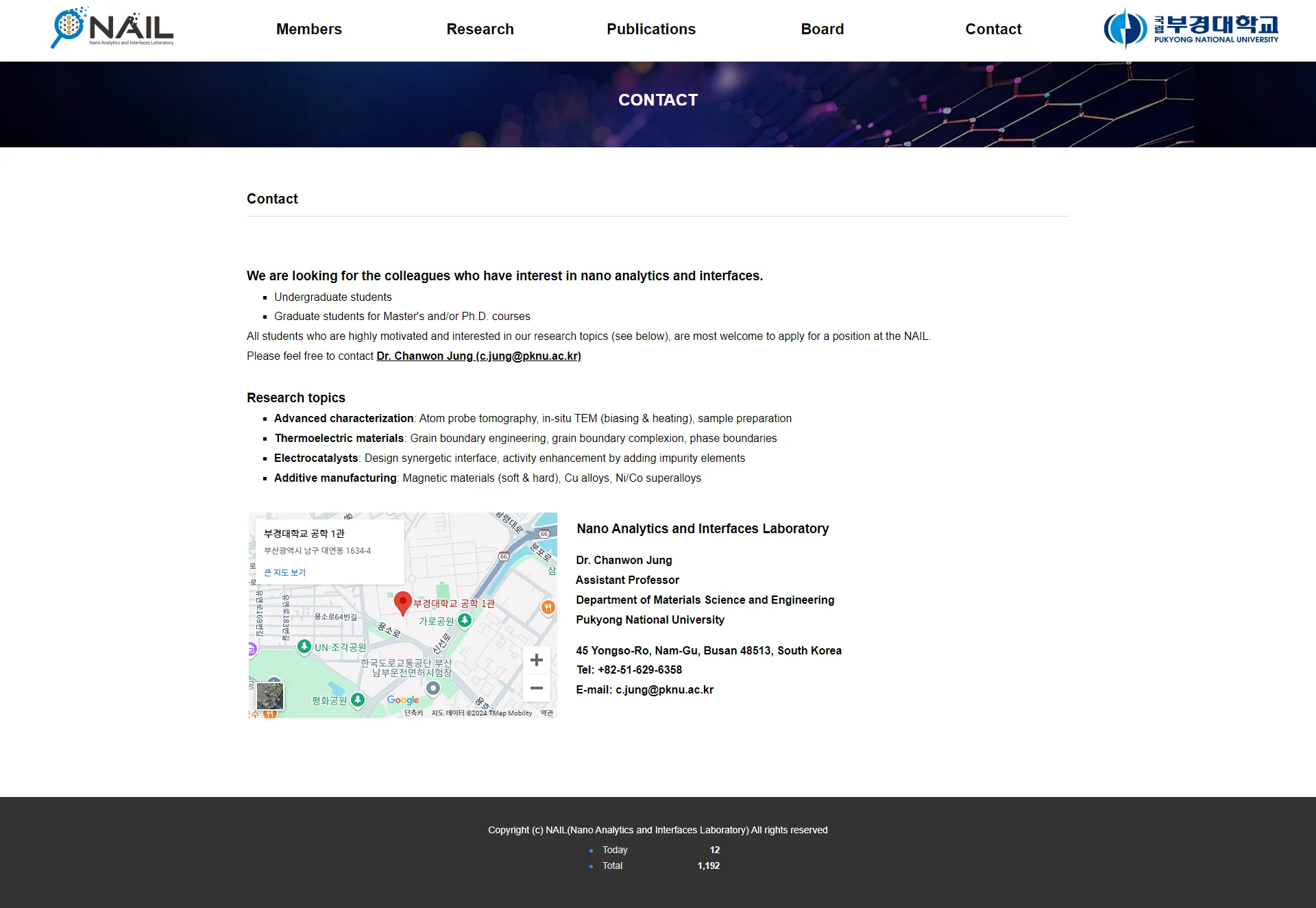The image size is (1316, 908).
Task: Click the E-mail c.jung@pknu.ac.kr text
Action: pyautogui.click(x=645, y=690)
